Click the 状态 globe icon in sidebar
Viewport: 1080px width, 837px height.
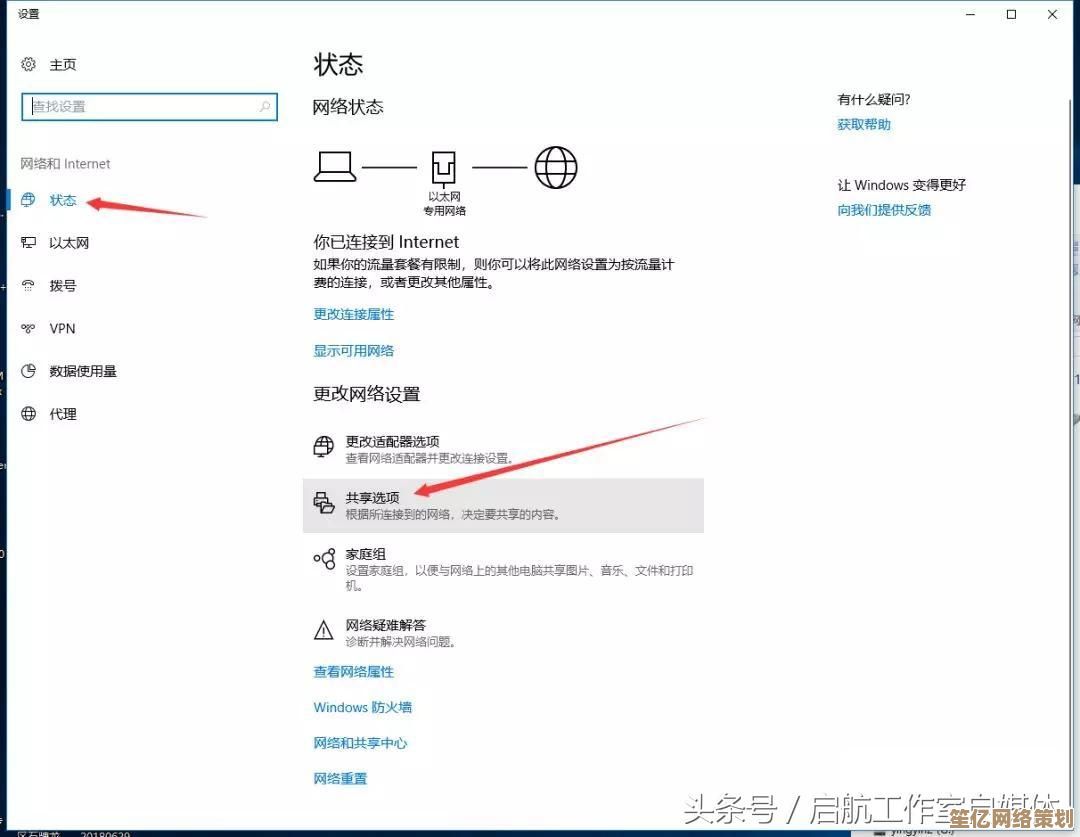(x=28, y=200)
